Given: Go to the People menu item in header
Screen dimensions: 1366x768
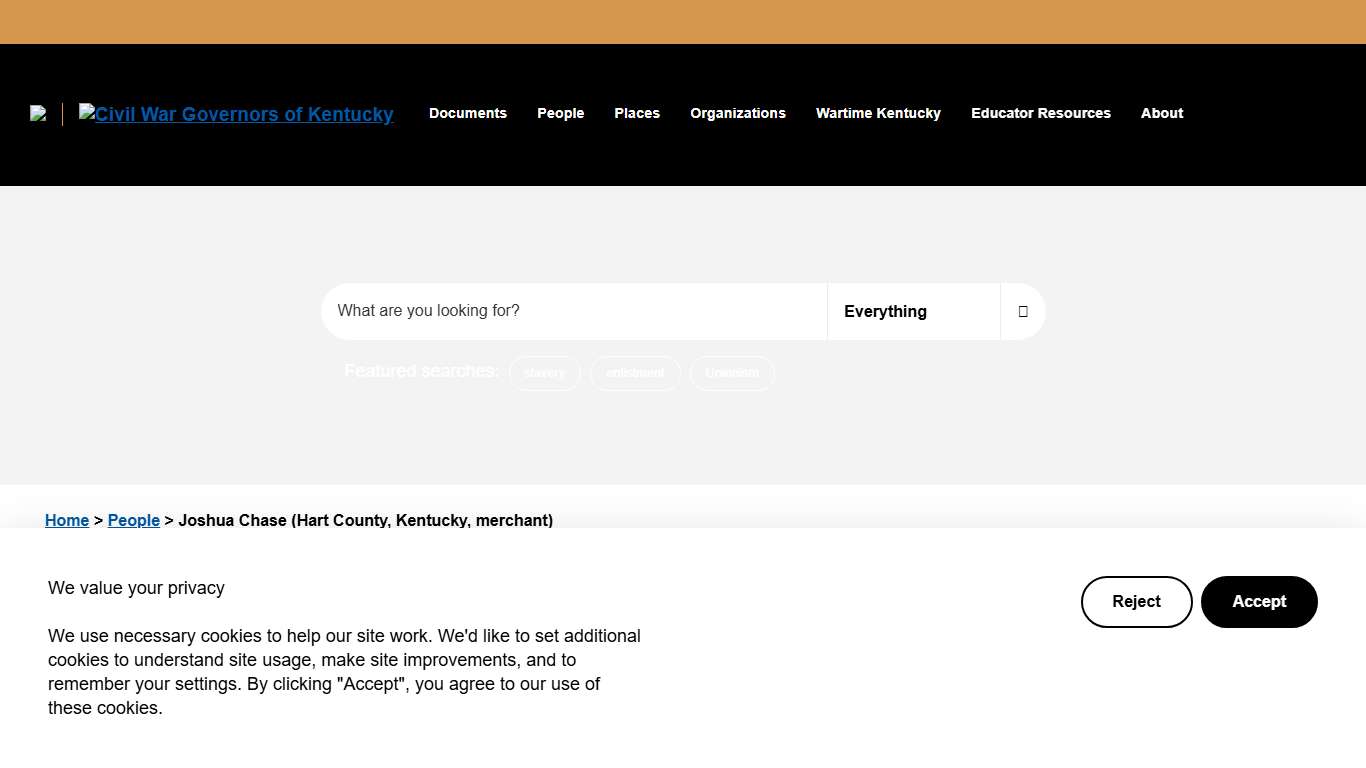Looking at the screenshot, I should (560, 113).
